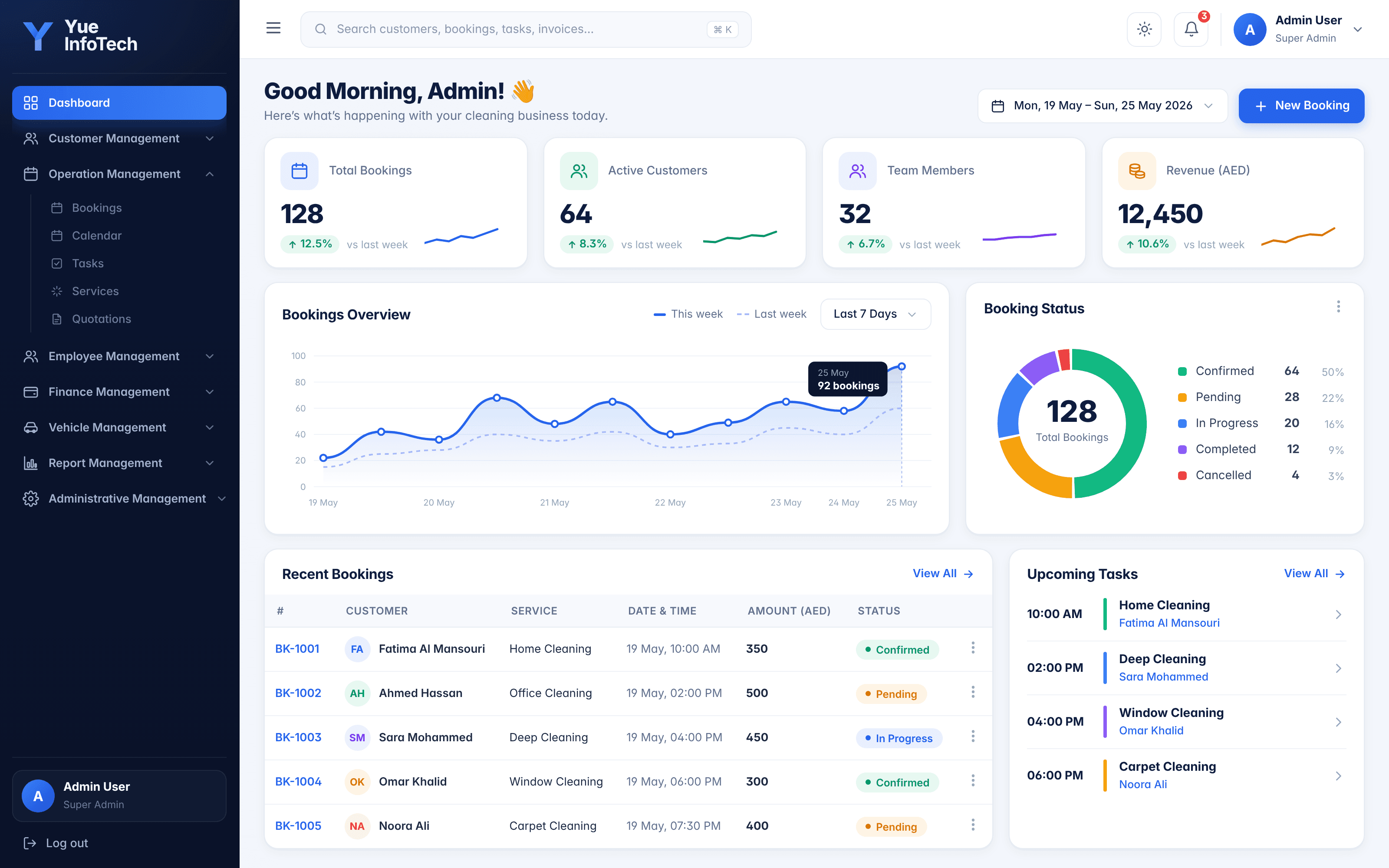Click New Booking button
The height and width of the screenshot is (868, 1389).
coord(1300,105)
